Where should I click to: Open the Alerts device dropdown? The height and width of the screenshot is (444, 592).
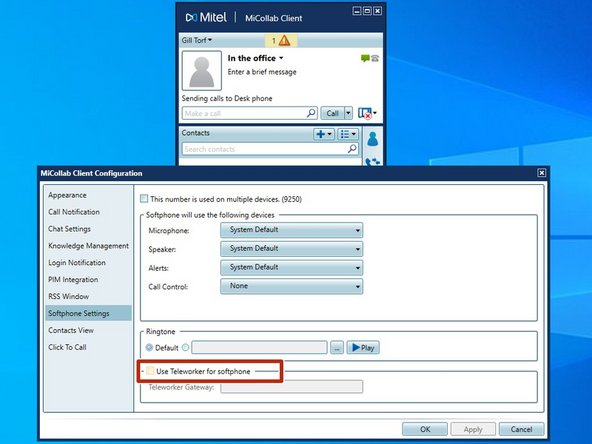coord(291,267)
